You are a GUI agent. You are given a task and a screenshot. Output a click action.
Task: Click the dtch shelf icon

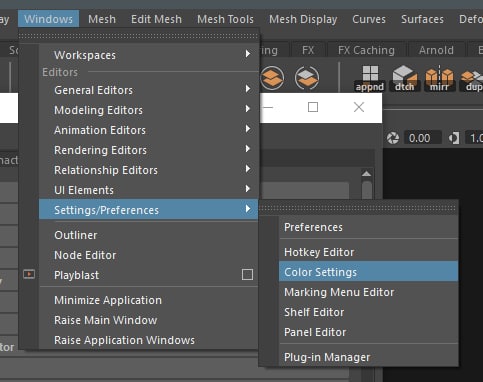click(405, 78)
